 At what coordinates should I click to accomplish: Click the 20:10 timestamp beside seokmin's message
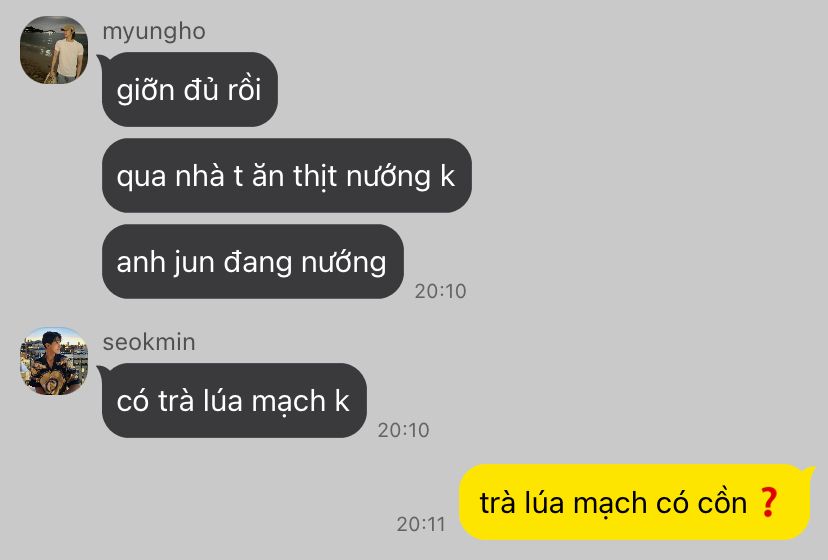403,430
